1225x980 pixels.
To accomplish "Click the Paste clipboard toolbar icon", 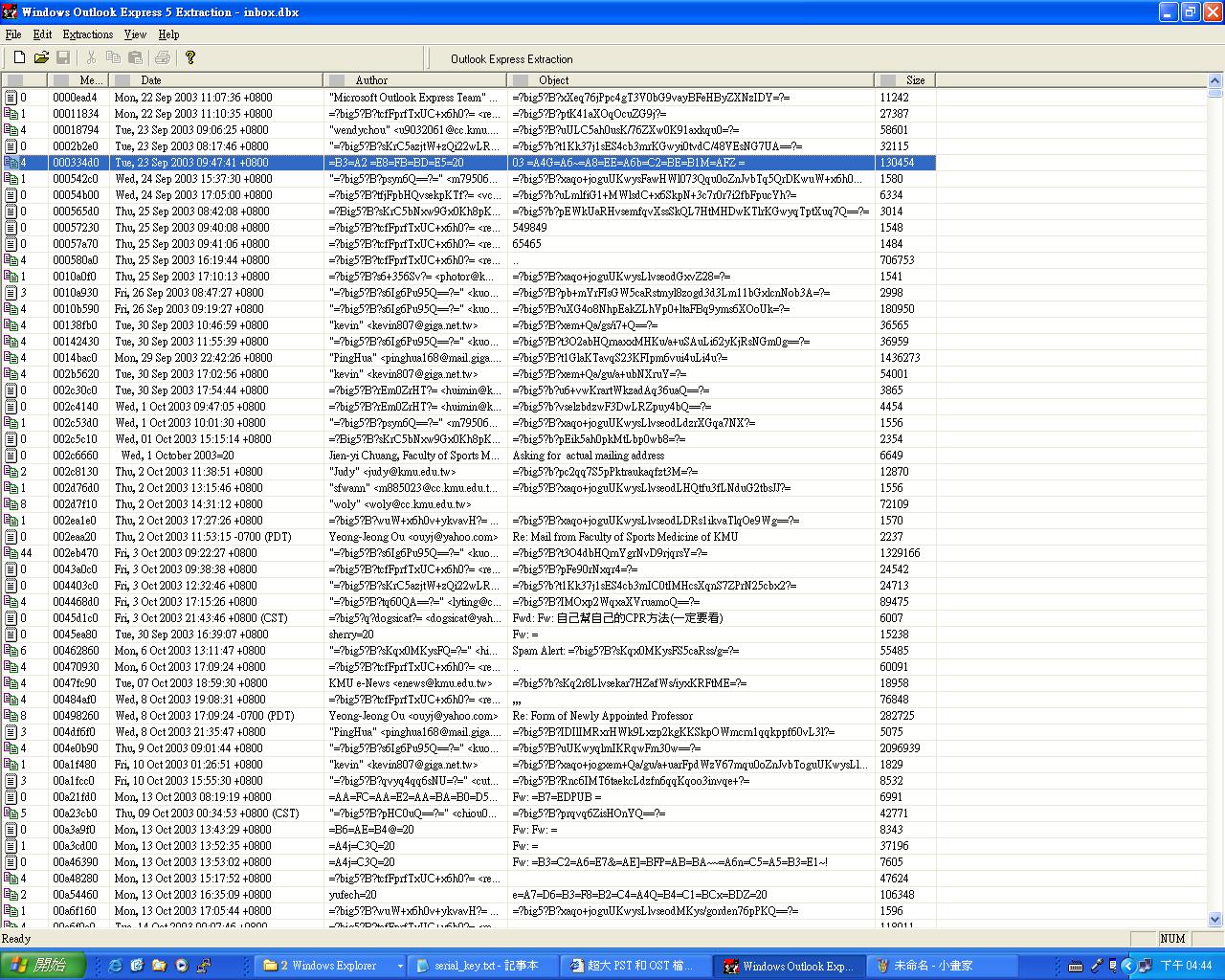I will (135, 57).
